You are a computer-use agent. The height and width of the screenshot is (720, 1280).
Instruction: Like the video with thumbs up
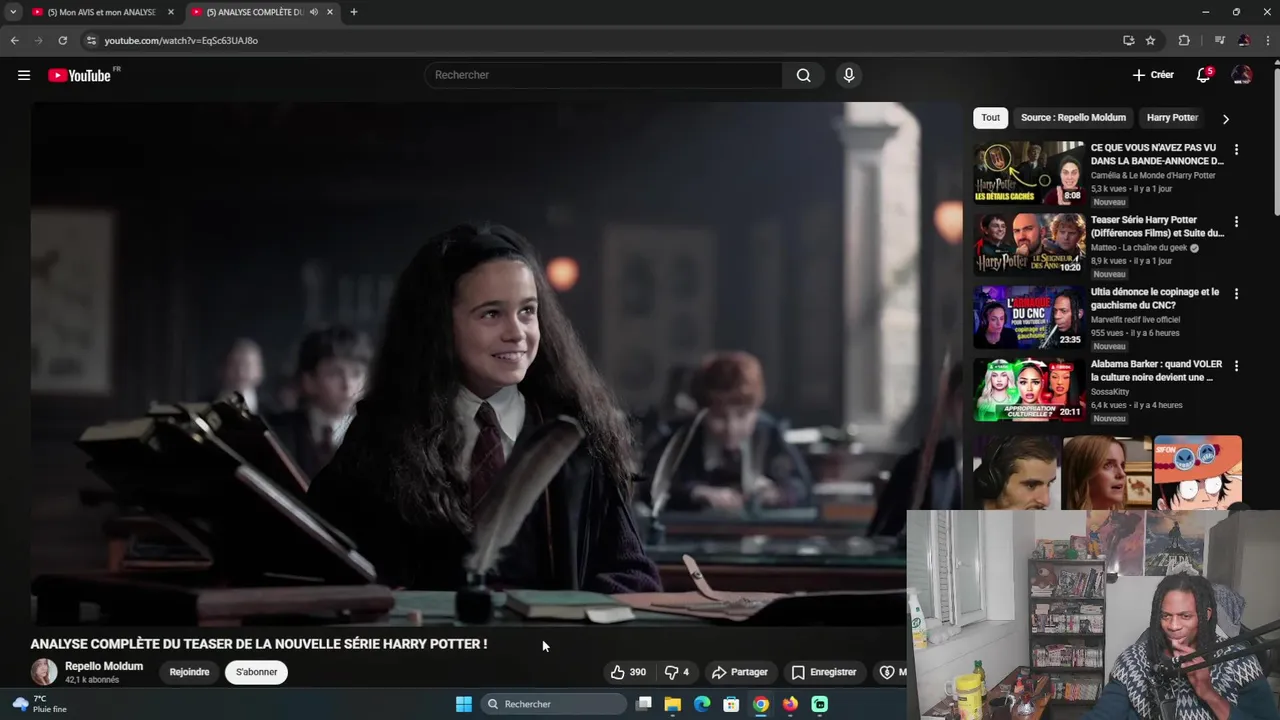point(628,672)
